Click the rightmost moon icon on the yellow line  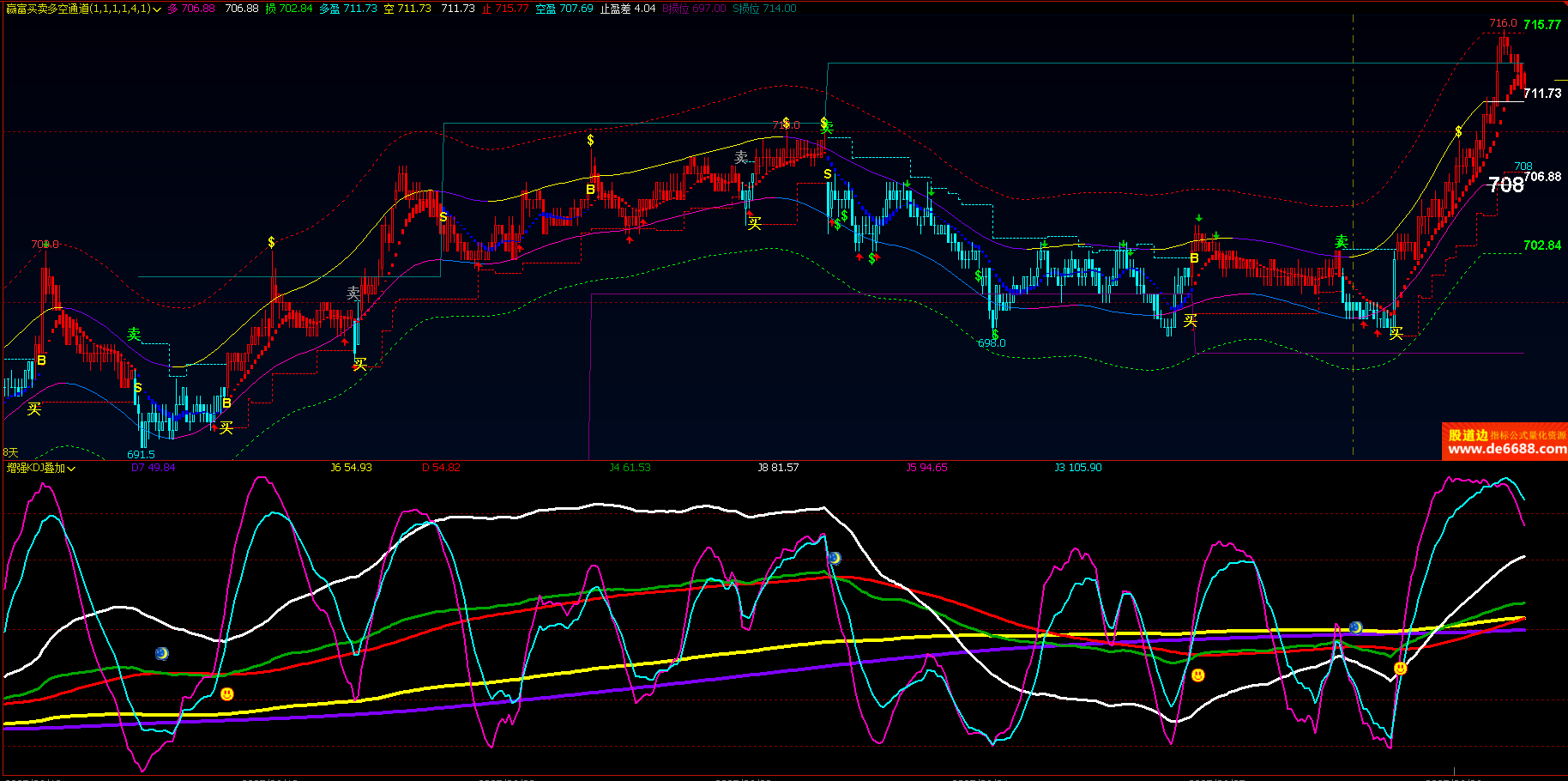(1355, 627)
